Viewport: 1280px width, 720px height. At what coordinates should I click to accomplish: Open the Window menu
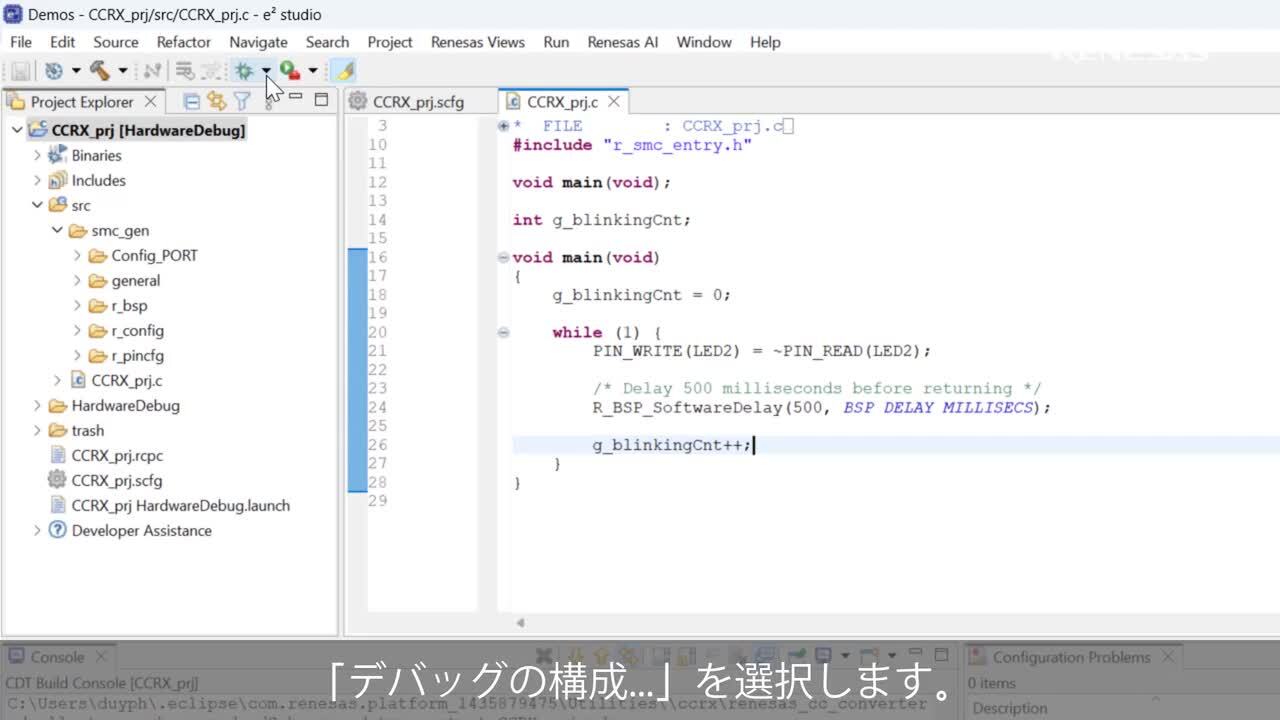tap(704, 42)
